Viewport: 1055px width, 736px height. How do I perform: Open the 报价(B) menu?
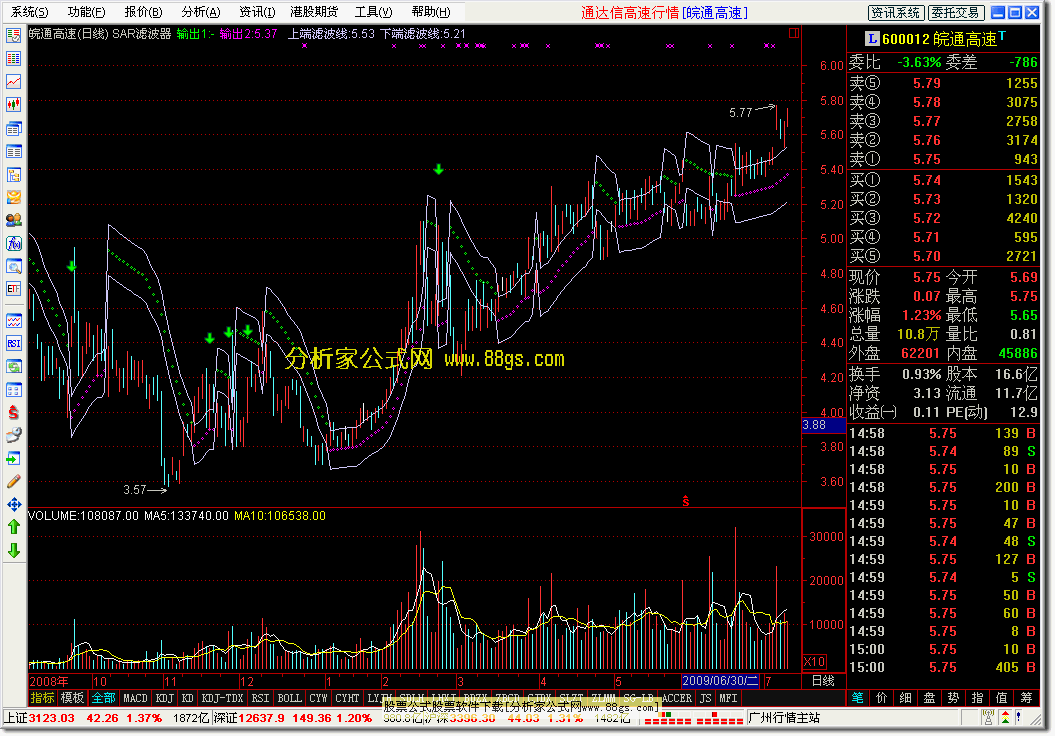pyautogui.click(x=143, y=11)
